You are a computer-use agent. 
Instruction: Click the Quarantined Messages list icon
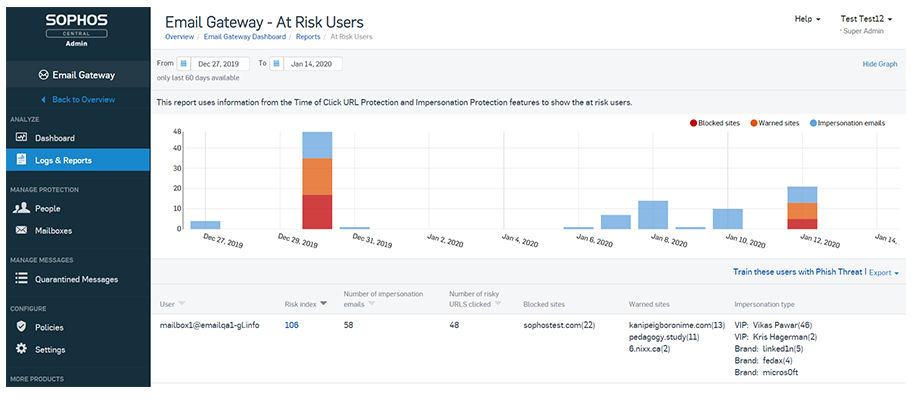21,279
